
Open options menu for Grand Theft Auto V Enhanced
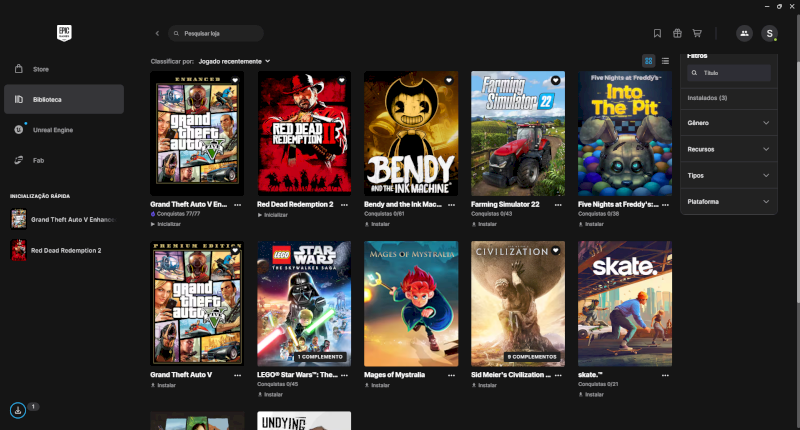pyautogui.click(x=238, y=205)
